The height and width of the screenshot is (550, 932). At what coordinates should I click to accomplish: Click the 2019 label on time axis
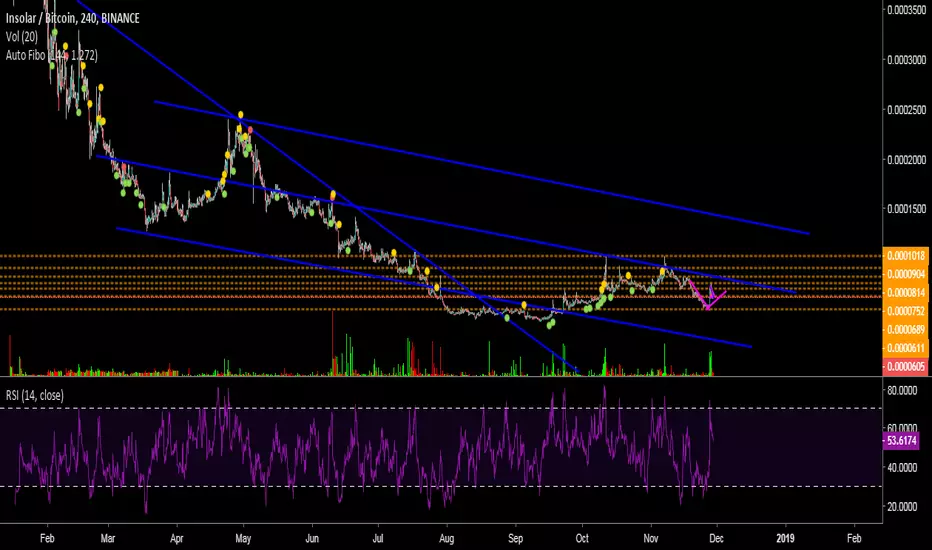coord(785,538)
